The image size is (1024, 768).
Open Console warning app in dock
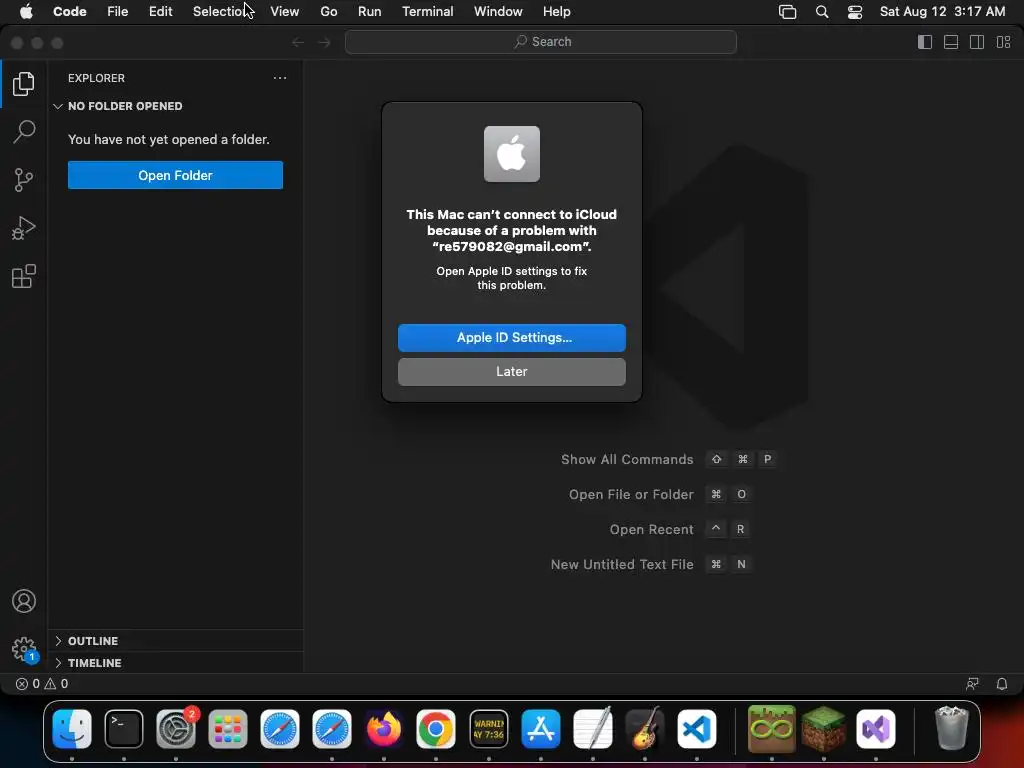[x=488, y=729]
